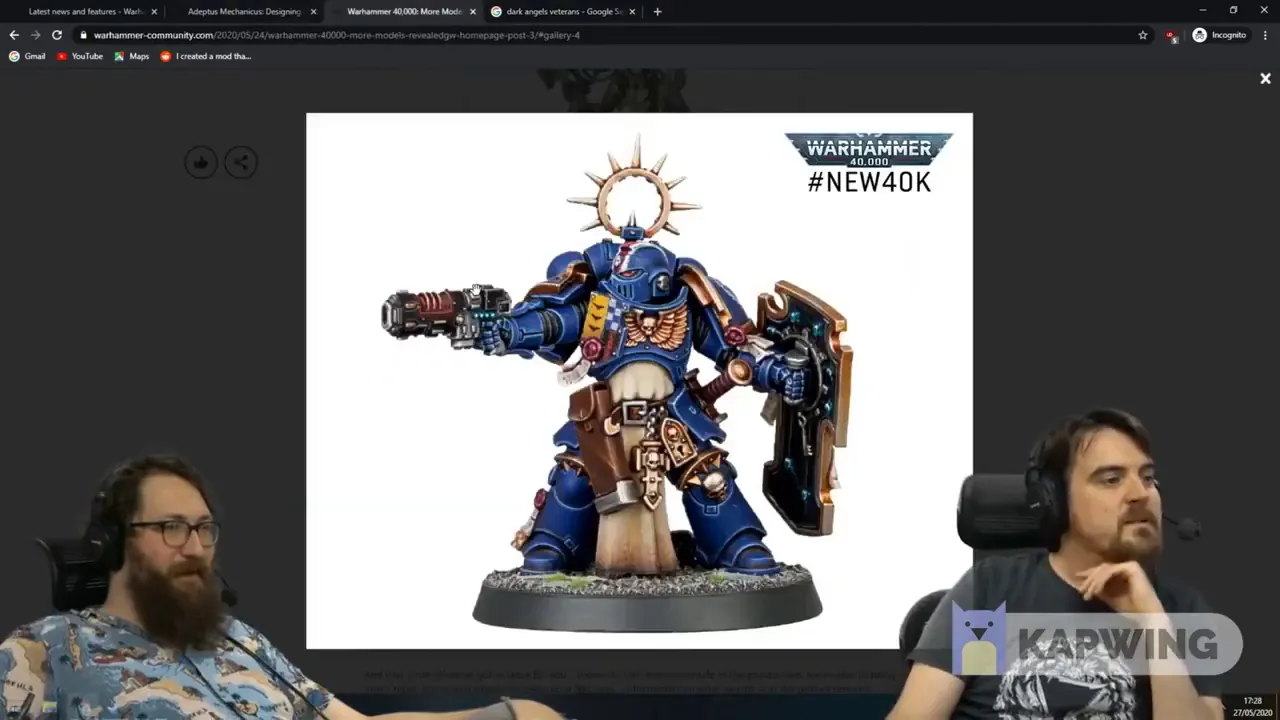1280x720 pixels.
Task: Reload the page with the refresh icon
Action: coord(57,35)
